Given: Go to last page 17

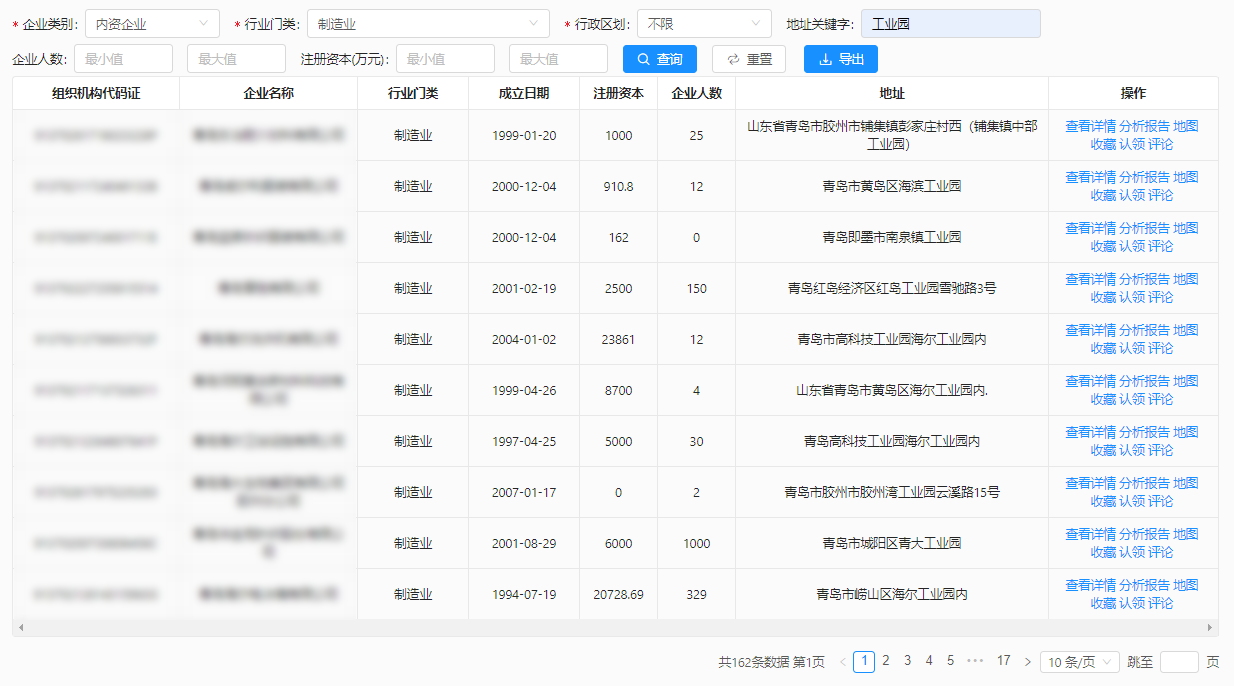Looking at the screenshot, I should pyautogui.click(x=1004, y=661).
